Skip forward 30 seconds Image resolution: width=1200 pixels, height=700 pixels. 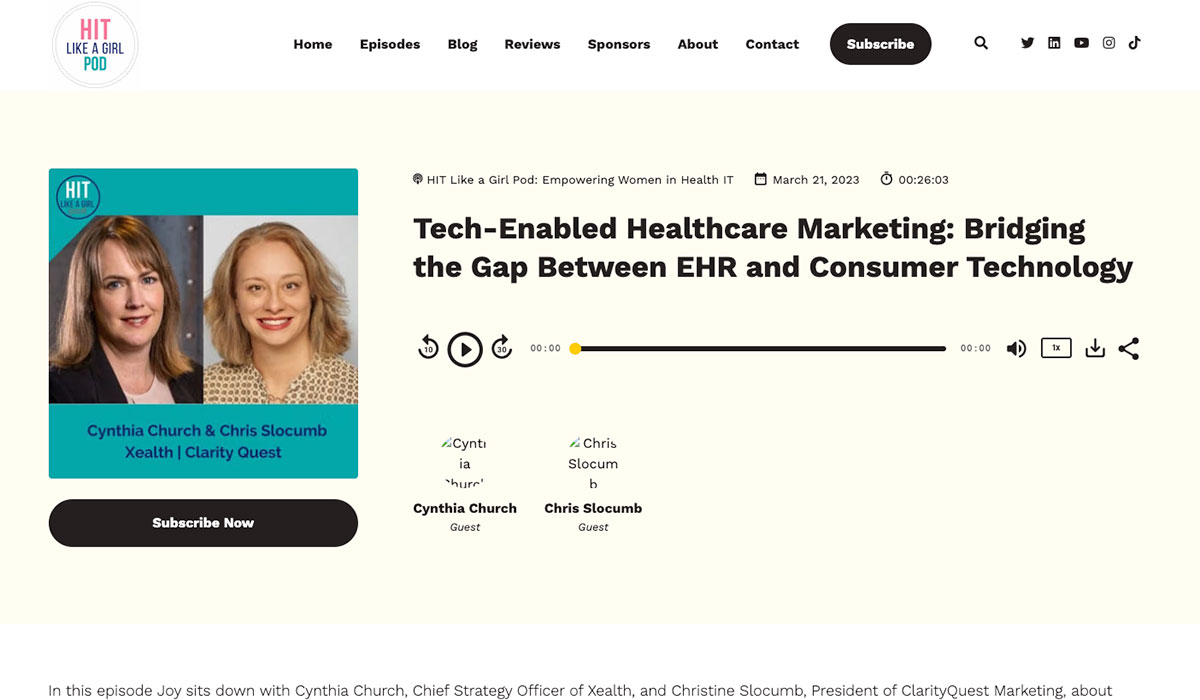tap(502, 348)
